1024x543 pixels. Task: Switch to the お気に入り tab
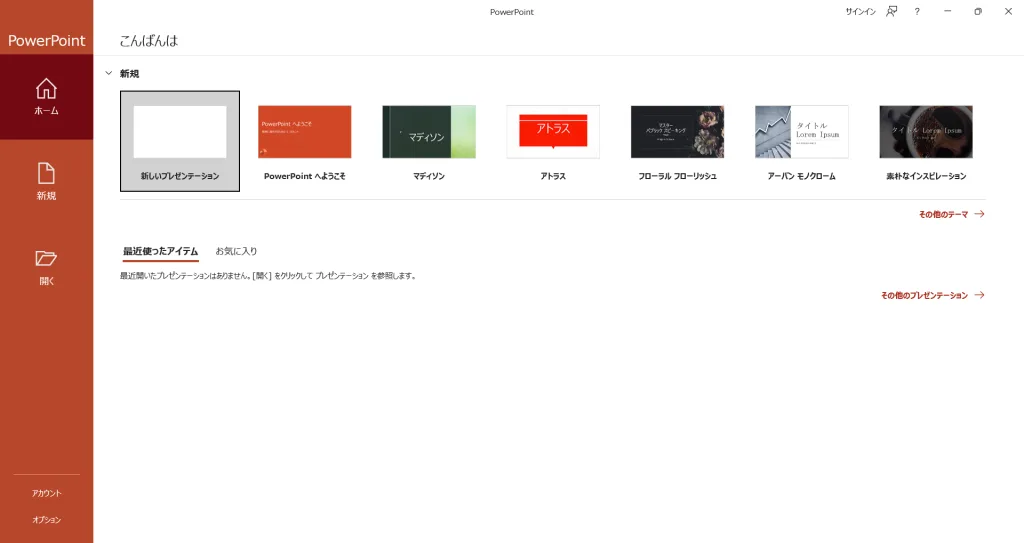(236, 251)
